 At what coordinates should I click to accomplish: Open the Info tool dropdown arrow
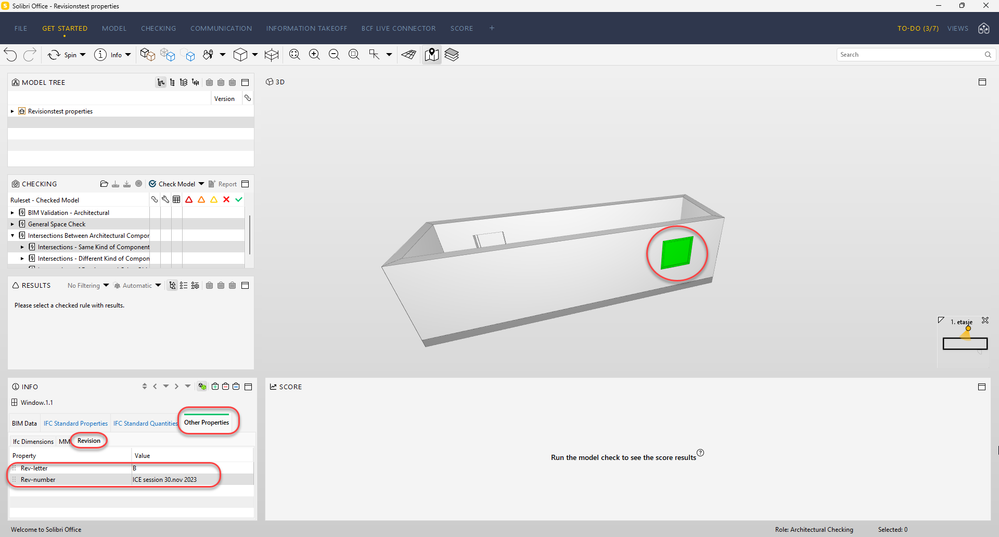[128, 55]
